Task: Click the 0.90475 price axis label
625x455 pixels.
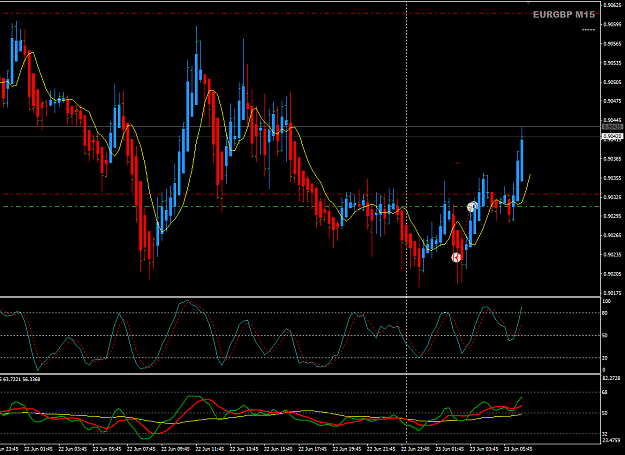Action: pyautogui.click(x=613, y=101)
